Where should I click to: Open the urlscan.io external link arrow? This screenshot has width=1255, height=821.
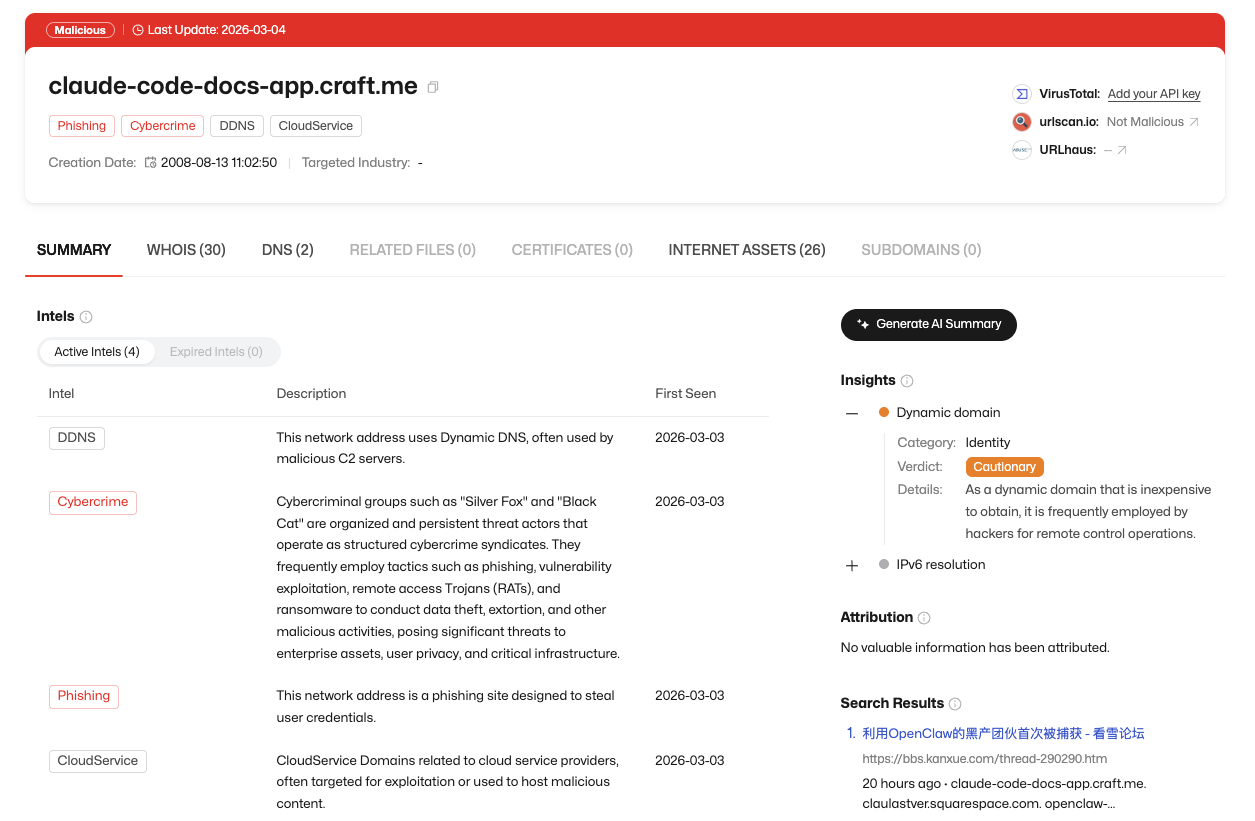(x=1193, y=122)
